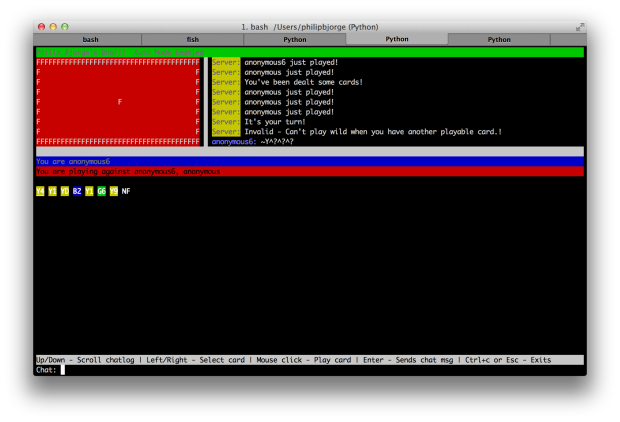
Task: Play the green G6 card
Action: pyautogui.click(x=101, y=191)
